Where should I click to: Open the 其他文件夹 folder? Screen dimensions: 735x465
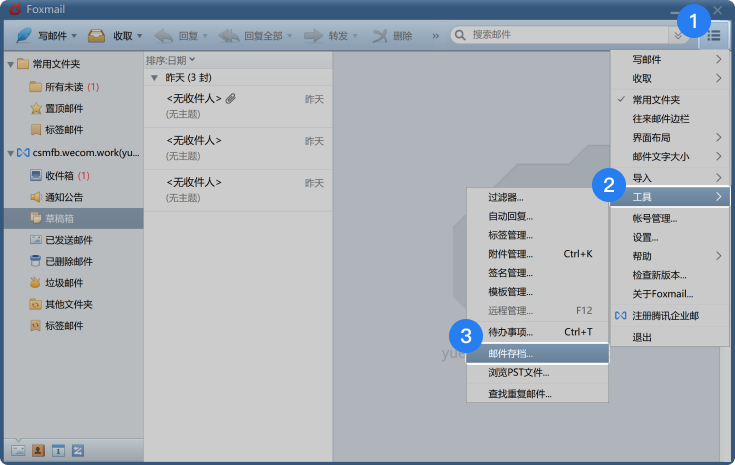61,305
